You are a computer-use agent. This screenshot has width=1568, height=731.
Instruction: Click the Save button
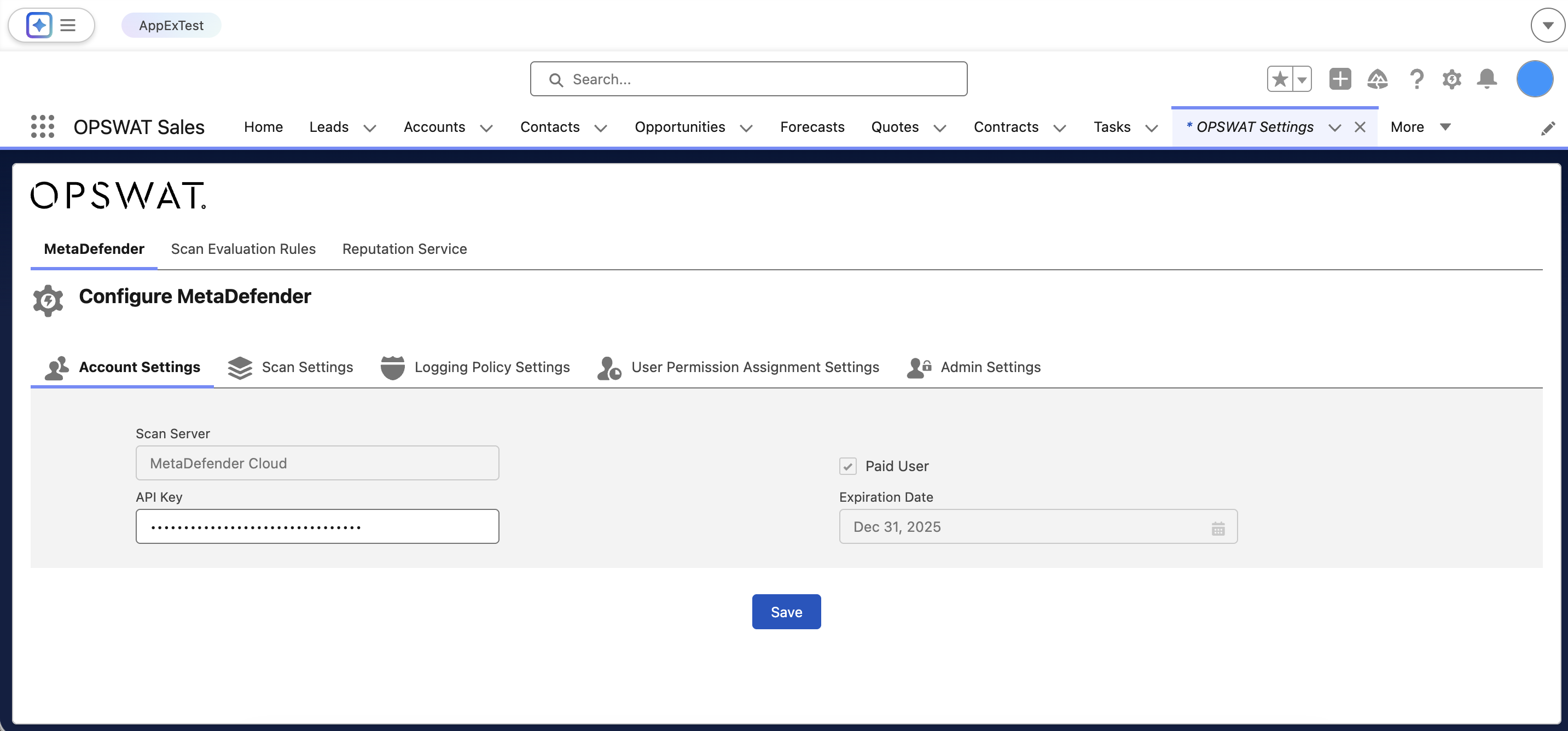(786, 612)
